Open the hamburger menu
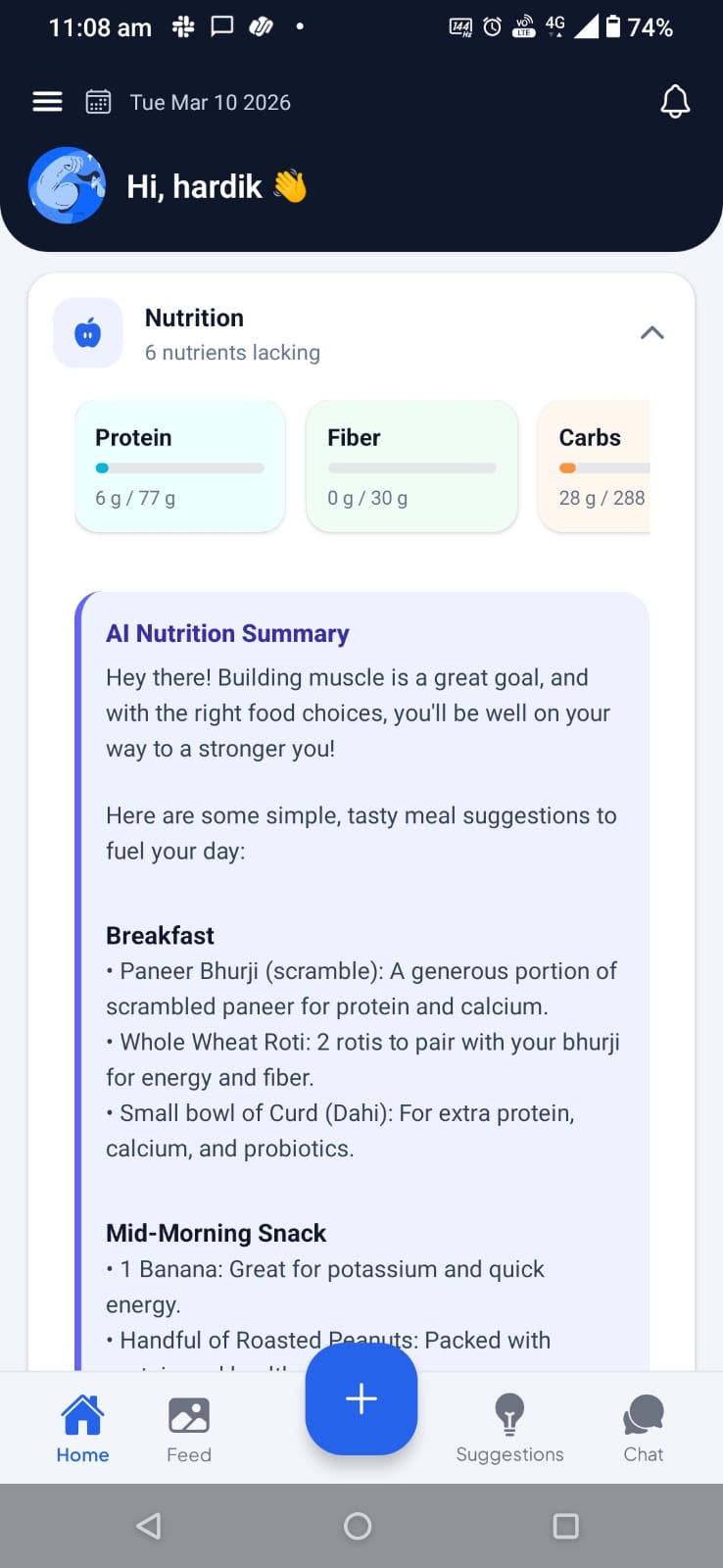723x1568 pixels. tap(47, 102)
